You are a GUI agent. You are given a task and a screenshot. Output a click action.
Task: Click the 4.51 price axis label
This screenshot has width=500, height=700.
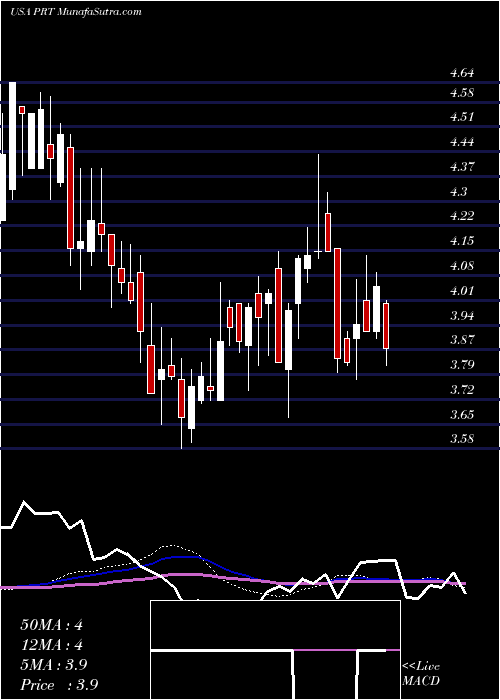point(461,117)
